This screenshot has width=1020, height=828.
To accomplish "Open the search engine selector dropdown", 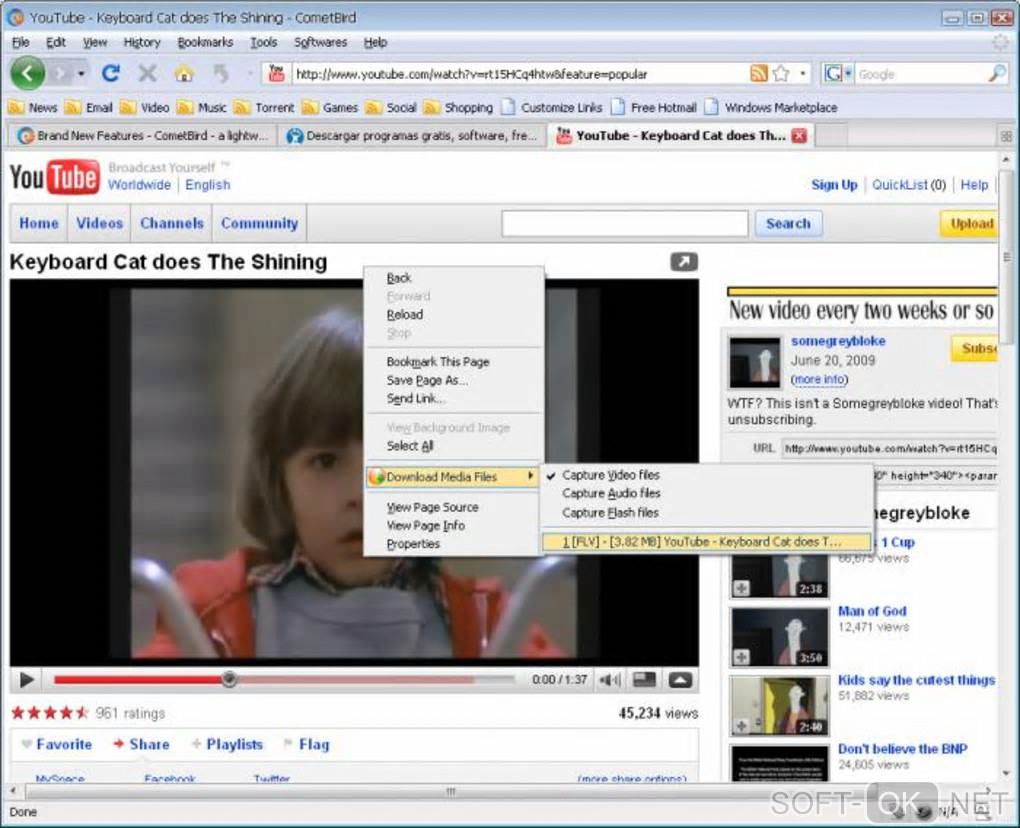I will (x=838, y=73).
